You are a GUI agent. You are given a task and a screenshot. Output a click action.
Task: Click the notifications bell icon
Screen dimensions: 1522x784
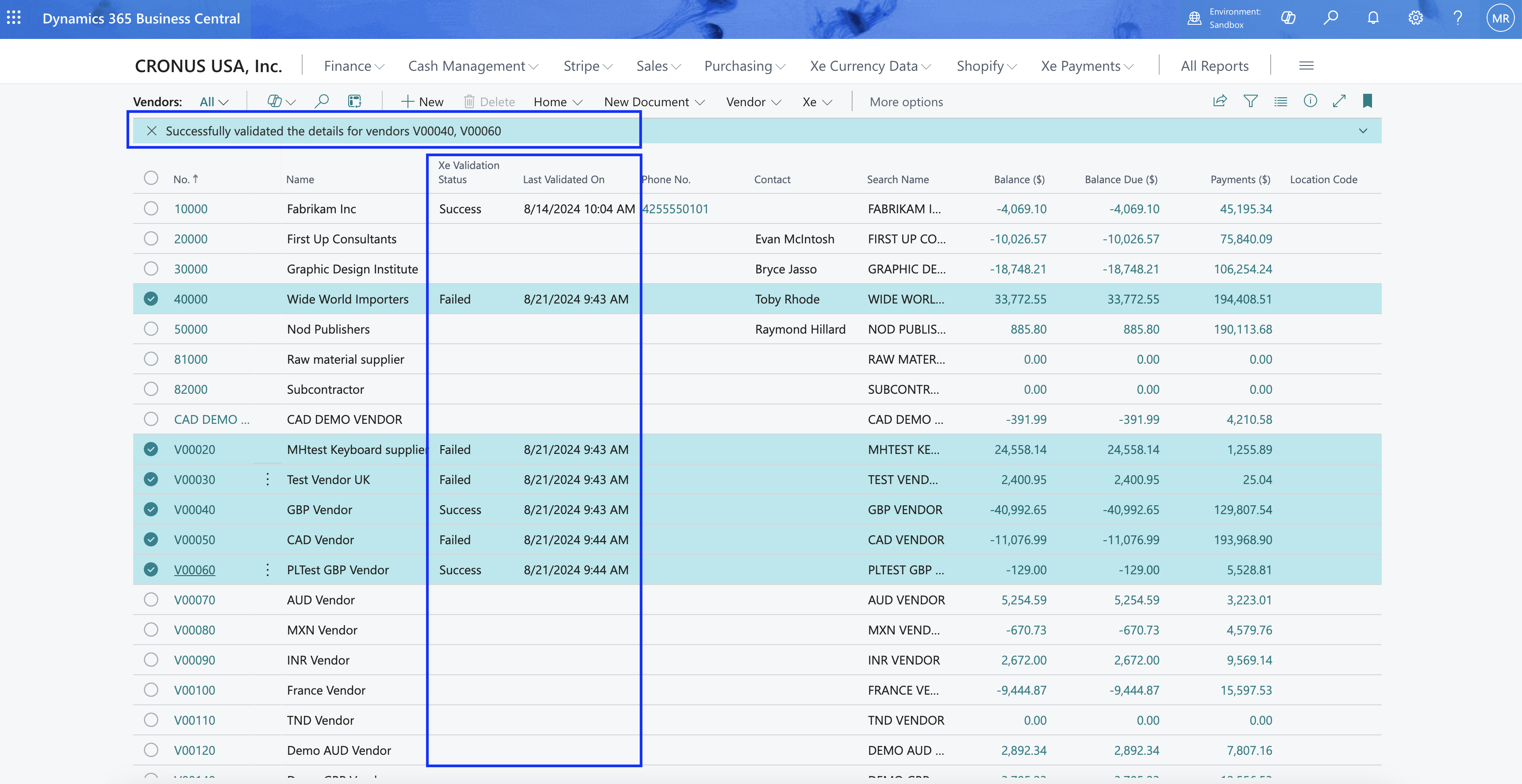(1373, 18)
